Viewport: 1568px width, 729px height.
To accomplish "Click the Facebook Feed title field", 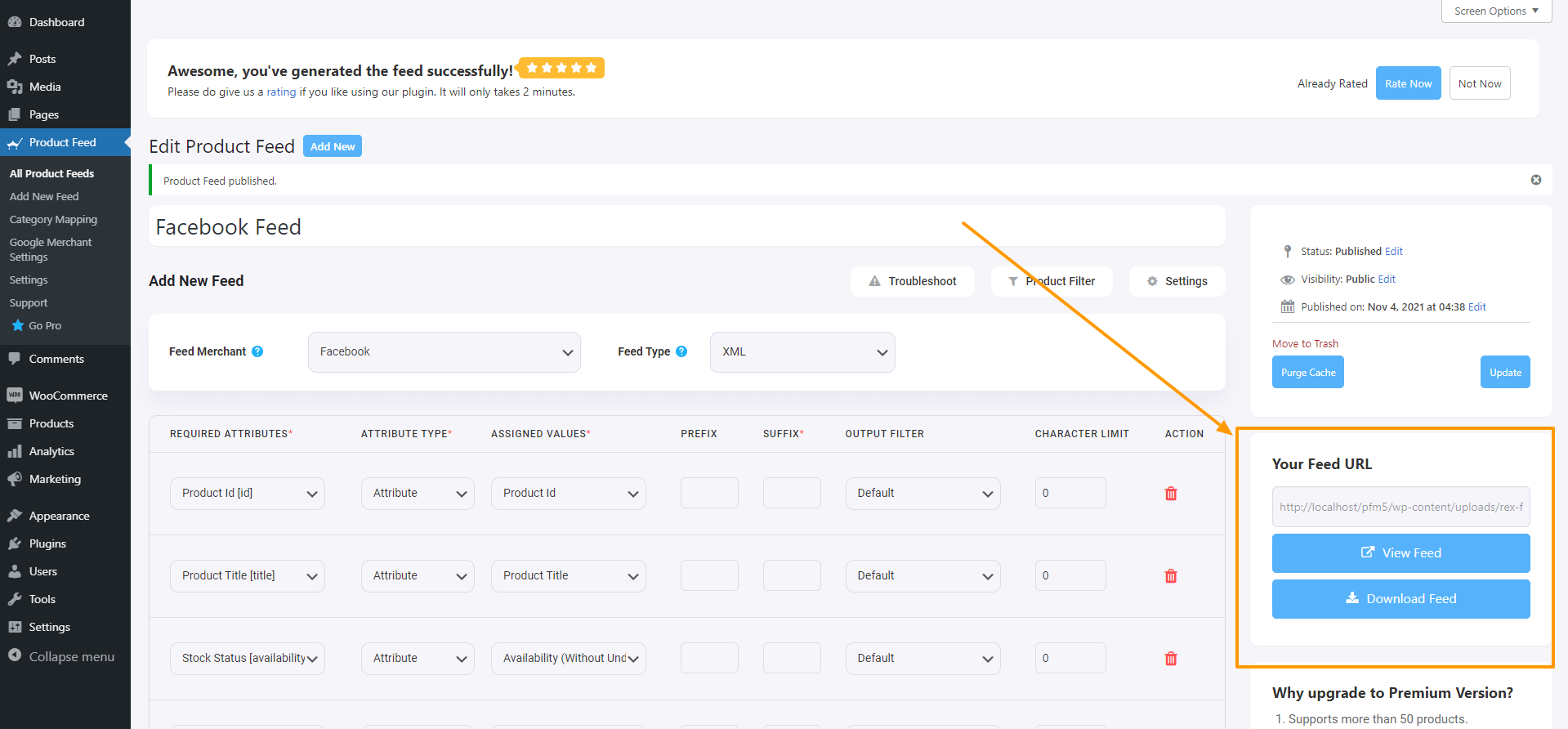I will point(687,226).
